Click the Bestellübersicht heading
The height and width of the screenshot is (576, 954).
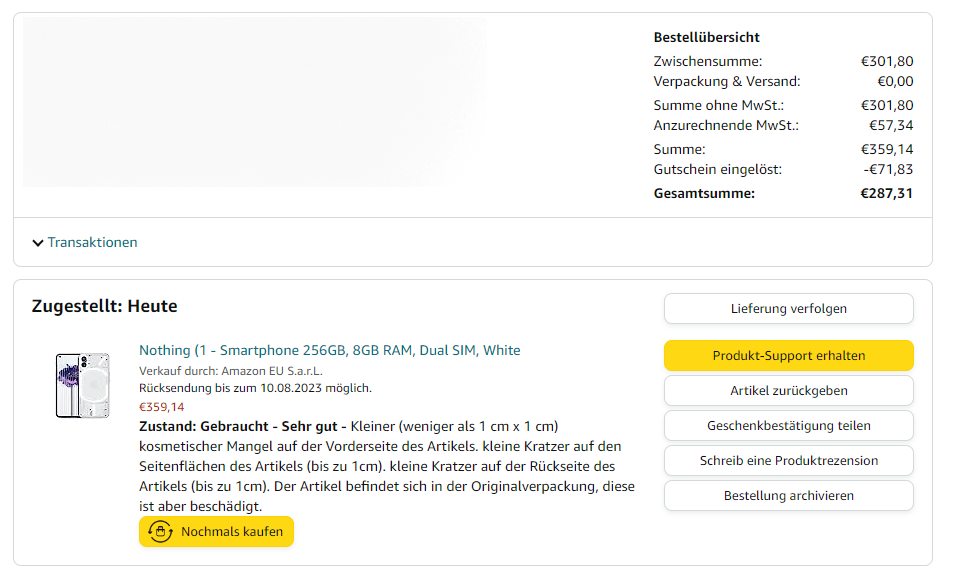click(706, 37)
